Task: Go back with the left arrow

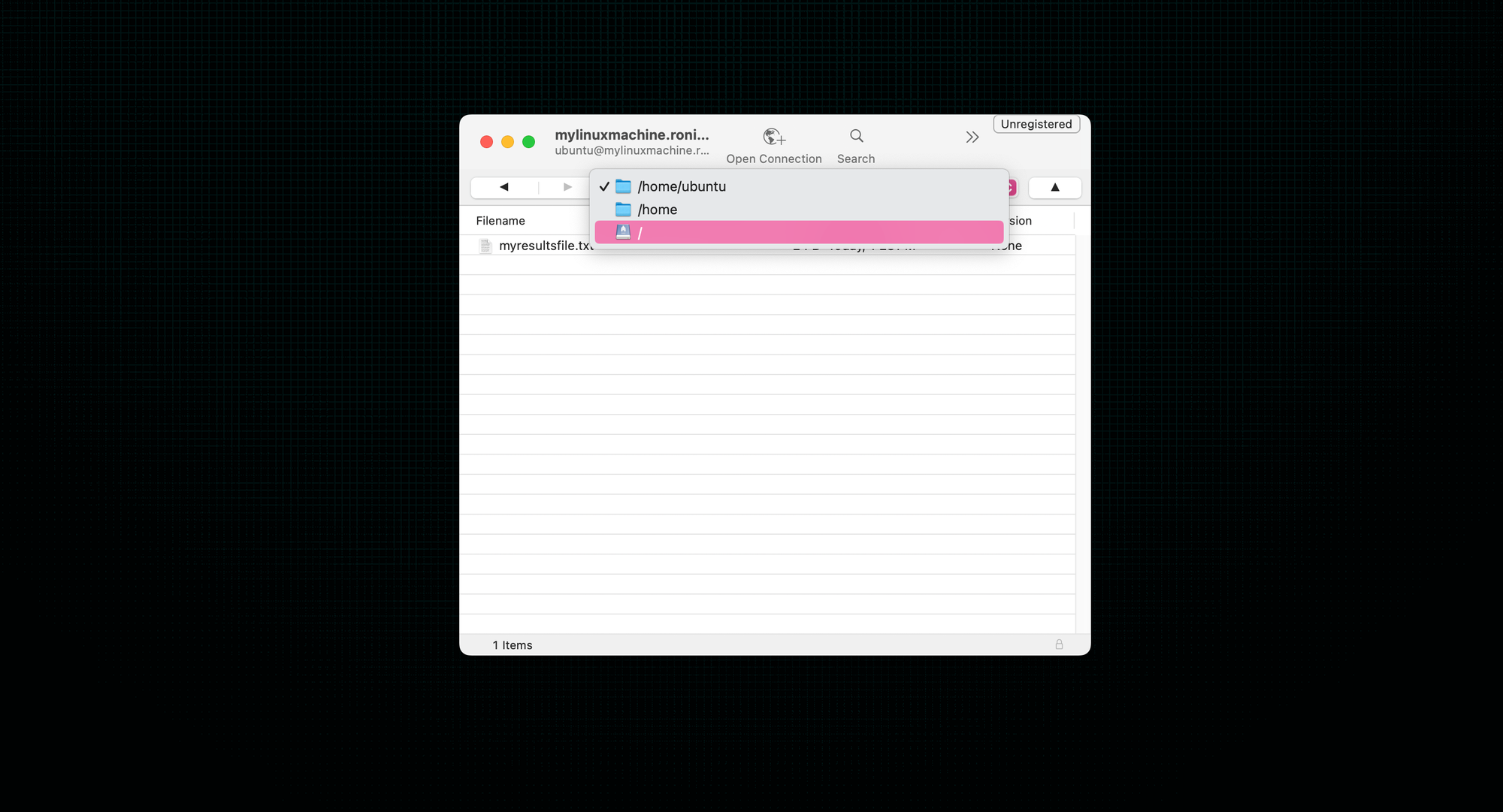Action: [x=504, y=187]
